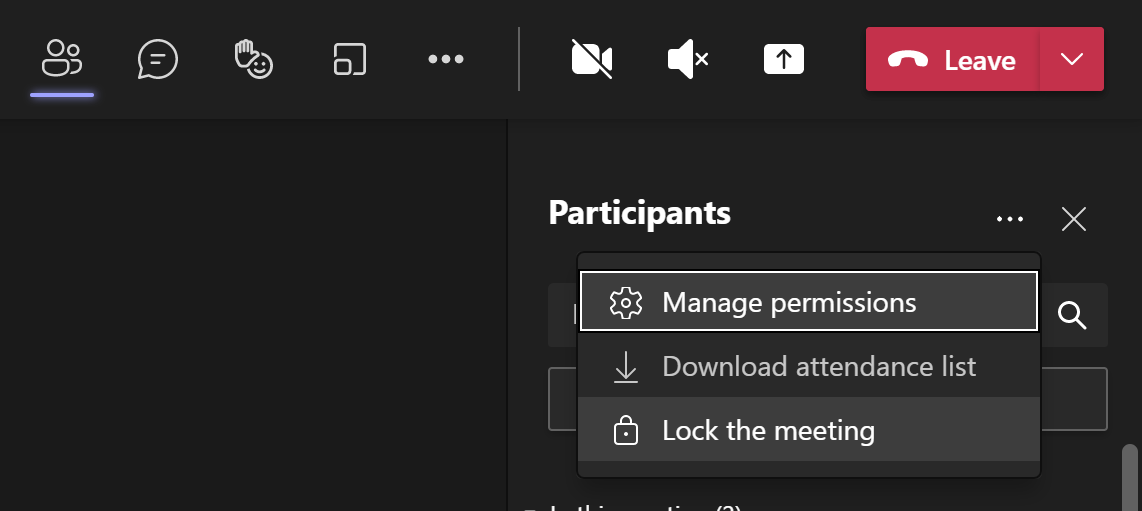Click the magnifier search icon

tap(1072, 316)
